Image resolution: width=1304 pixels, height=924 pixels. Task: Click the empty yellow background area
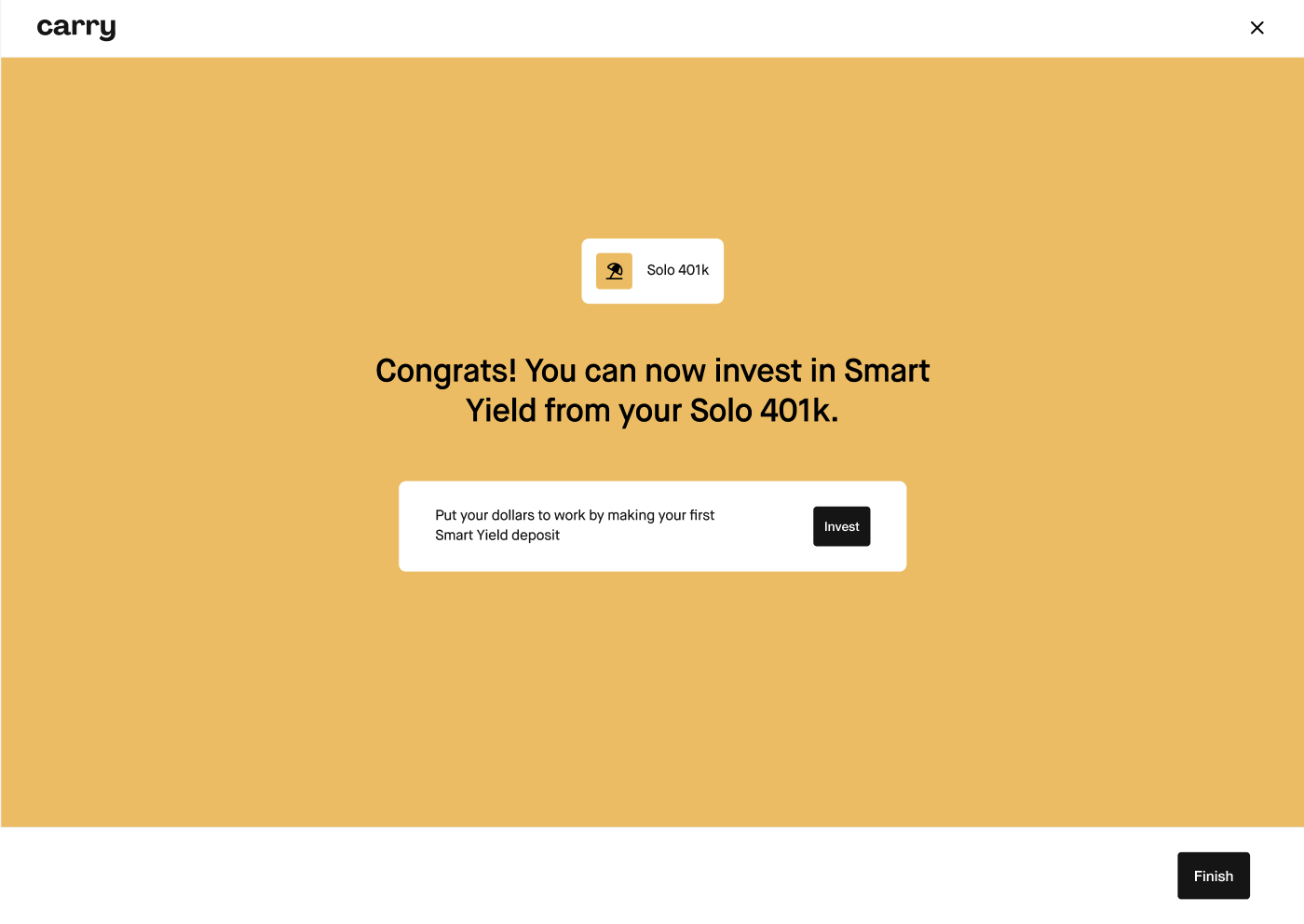[652, 699]
